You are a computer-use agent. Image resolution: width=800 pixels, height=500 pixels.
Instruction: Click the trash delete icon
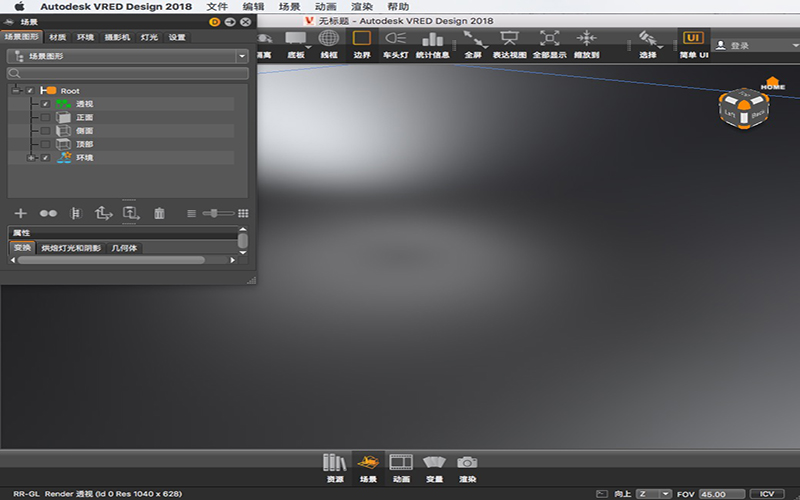(x=159, y=213)
